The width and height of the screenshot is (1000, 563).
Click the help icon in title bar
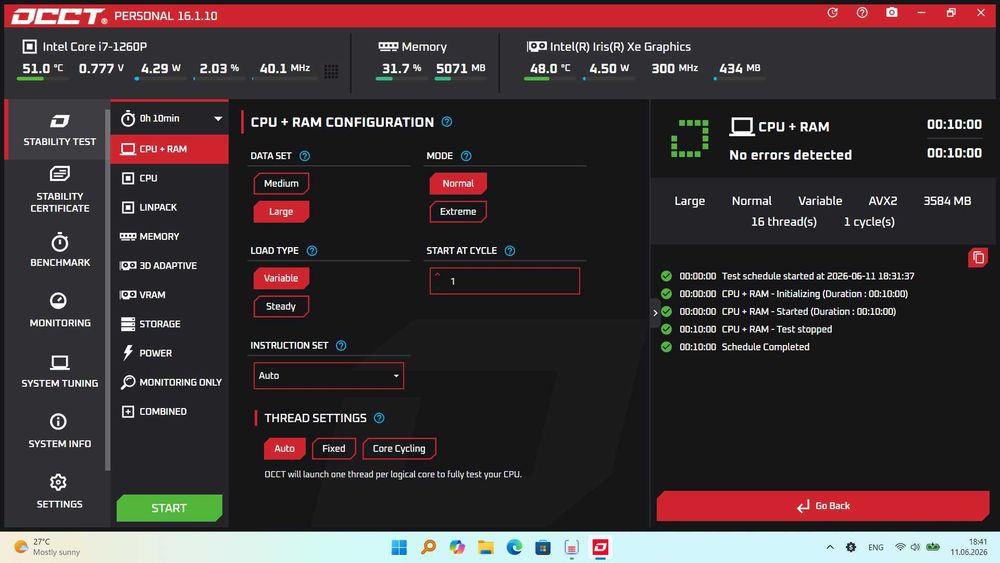coord(862,13)
